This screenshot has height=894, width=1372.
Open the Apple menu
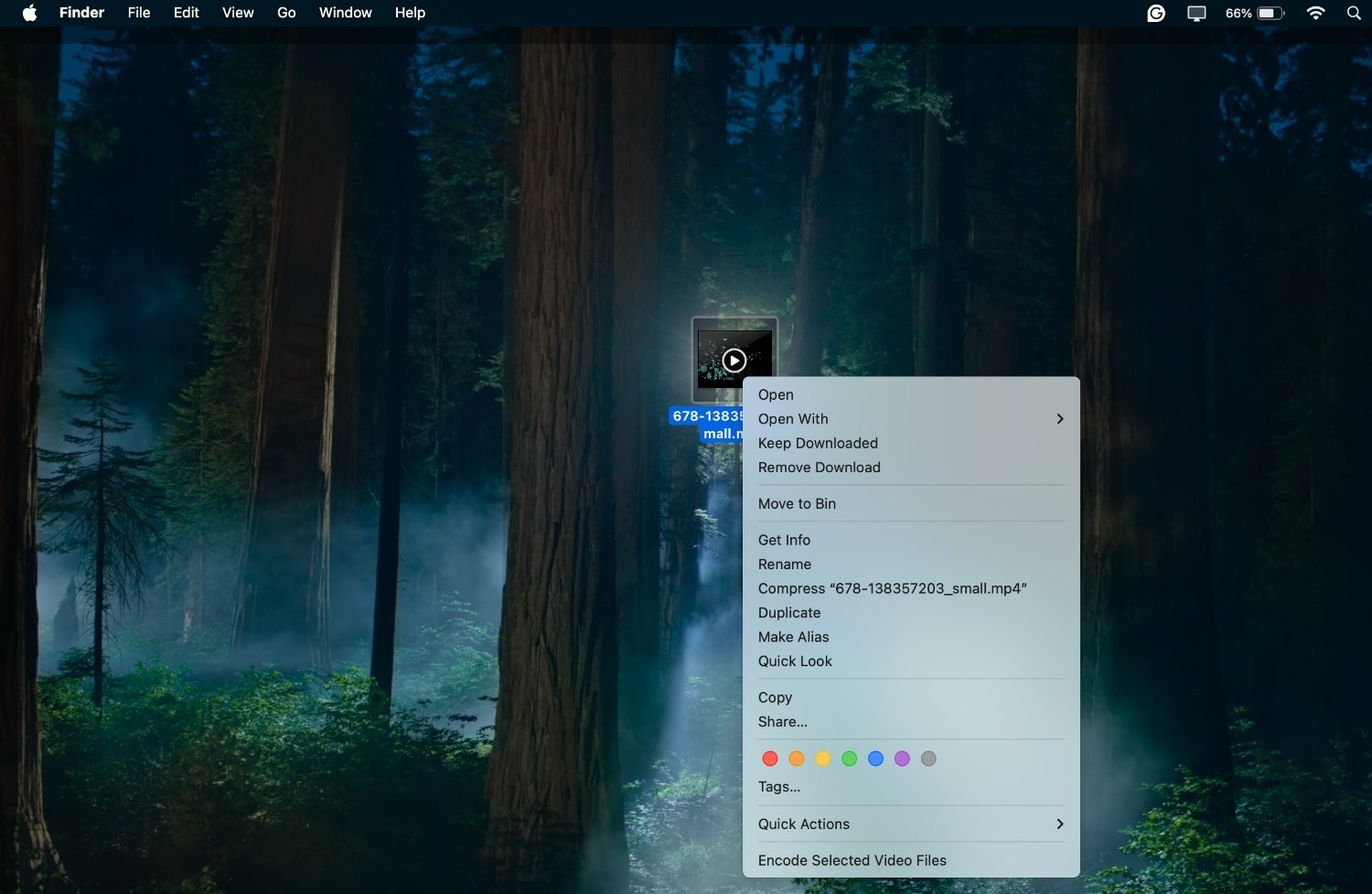tap(29, 13)
